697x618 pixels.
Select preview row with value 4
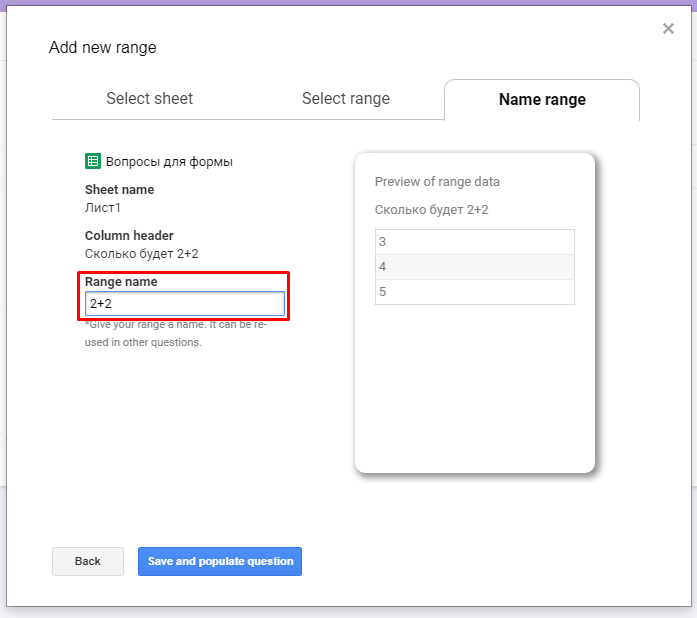(474, 267)
